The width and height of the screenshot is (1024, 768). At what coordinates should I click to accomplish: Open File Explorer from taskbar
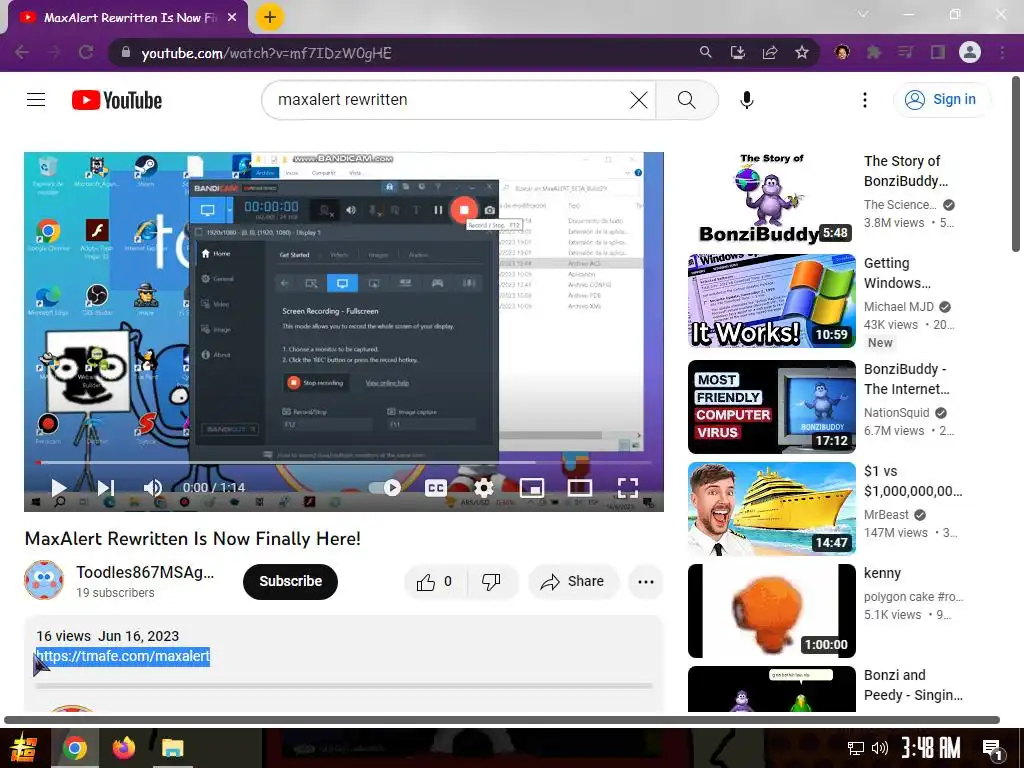[172, 748]
